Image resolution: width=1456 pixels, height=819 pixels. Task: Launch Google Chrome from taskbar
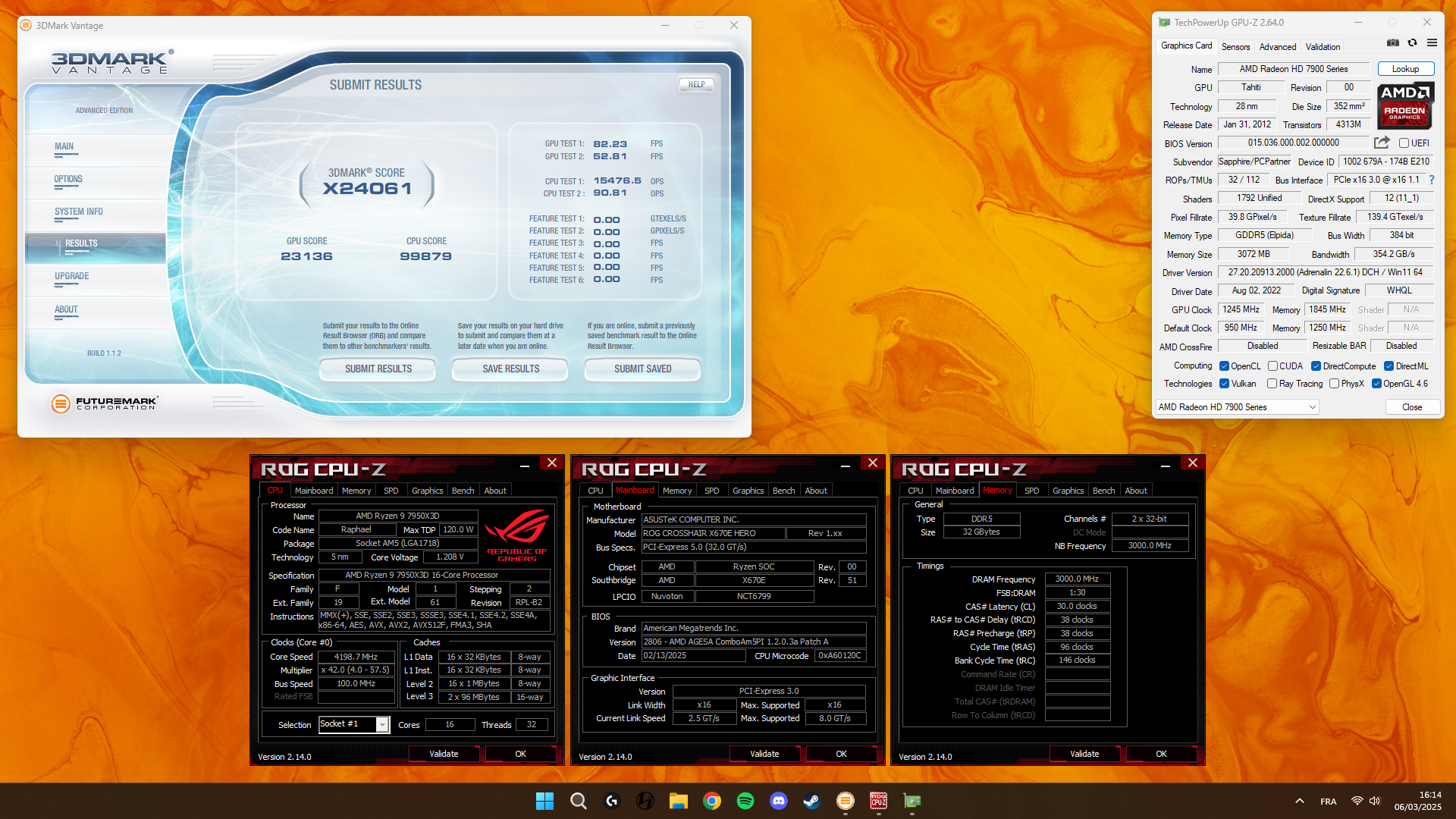click(x=711, y=801)
